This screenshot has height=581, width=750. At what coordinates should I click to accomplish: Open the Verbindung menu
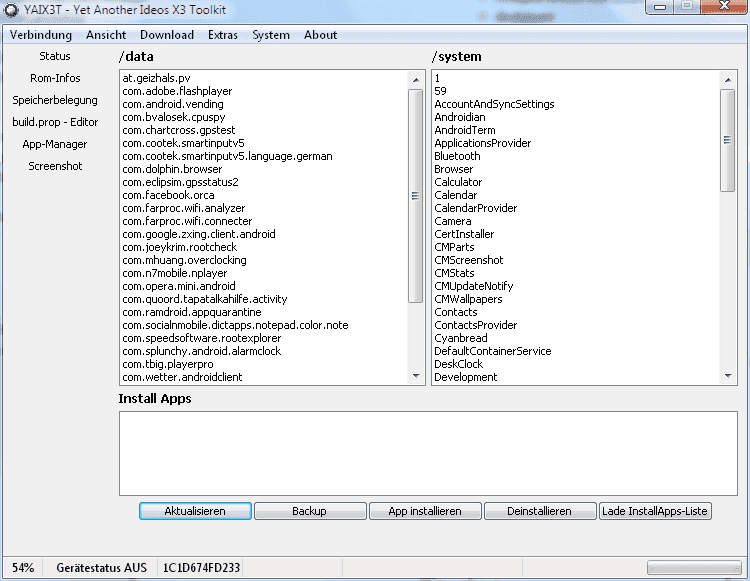(x=41, y=35)
